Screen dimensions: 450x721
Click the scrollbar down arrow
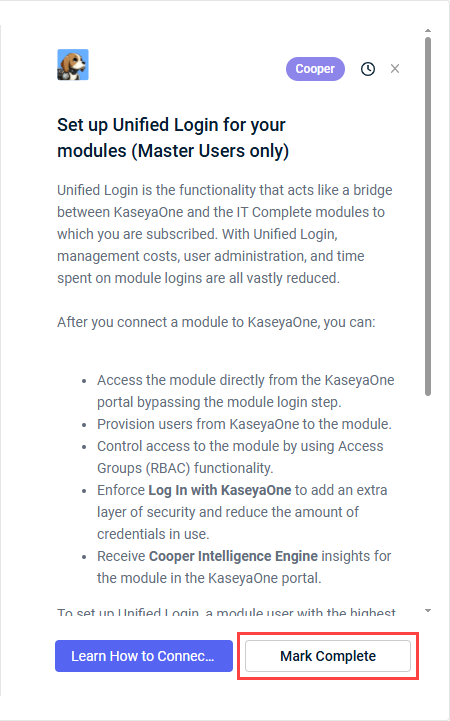click(x=428, y=611)
